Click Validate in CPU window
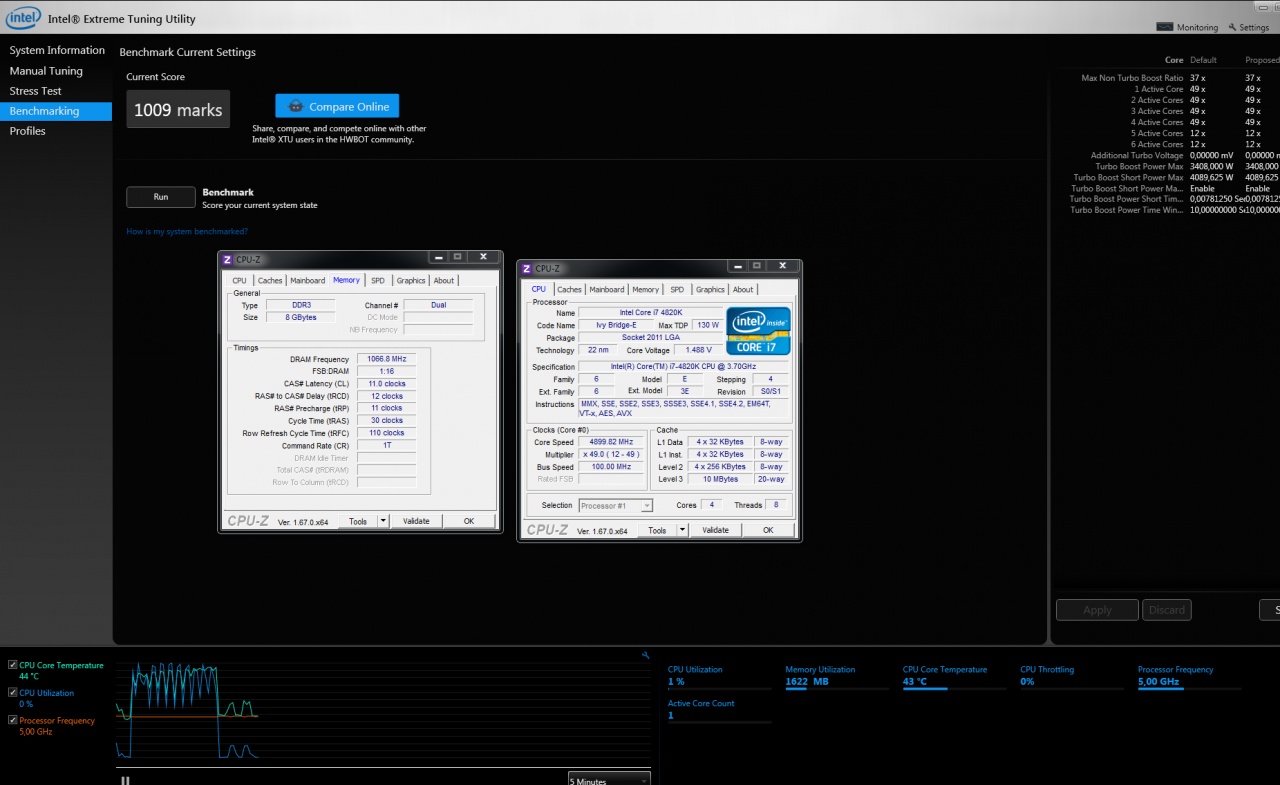1280x785 pixels. [x=715, y=530]
